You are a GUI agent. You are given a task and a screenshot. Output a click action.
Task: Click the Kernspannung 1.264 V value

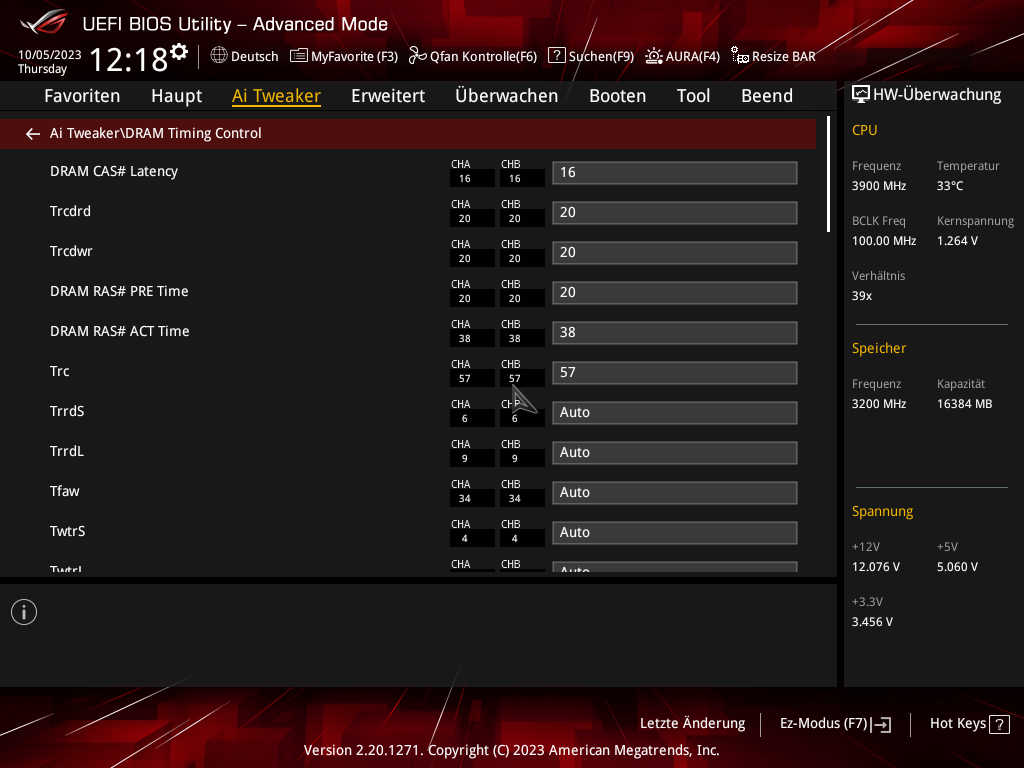tap(957, 241)
